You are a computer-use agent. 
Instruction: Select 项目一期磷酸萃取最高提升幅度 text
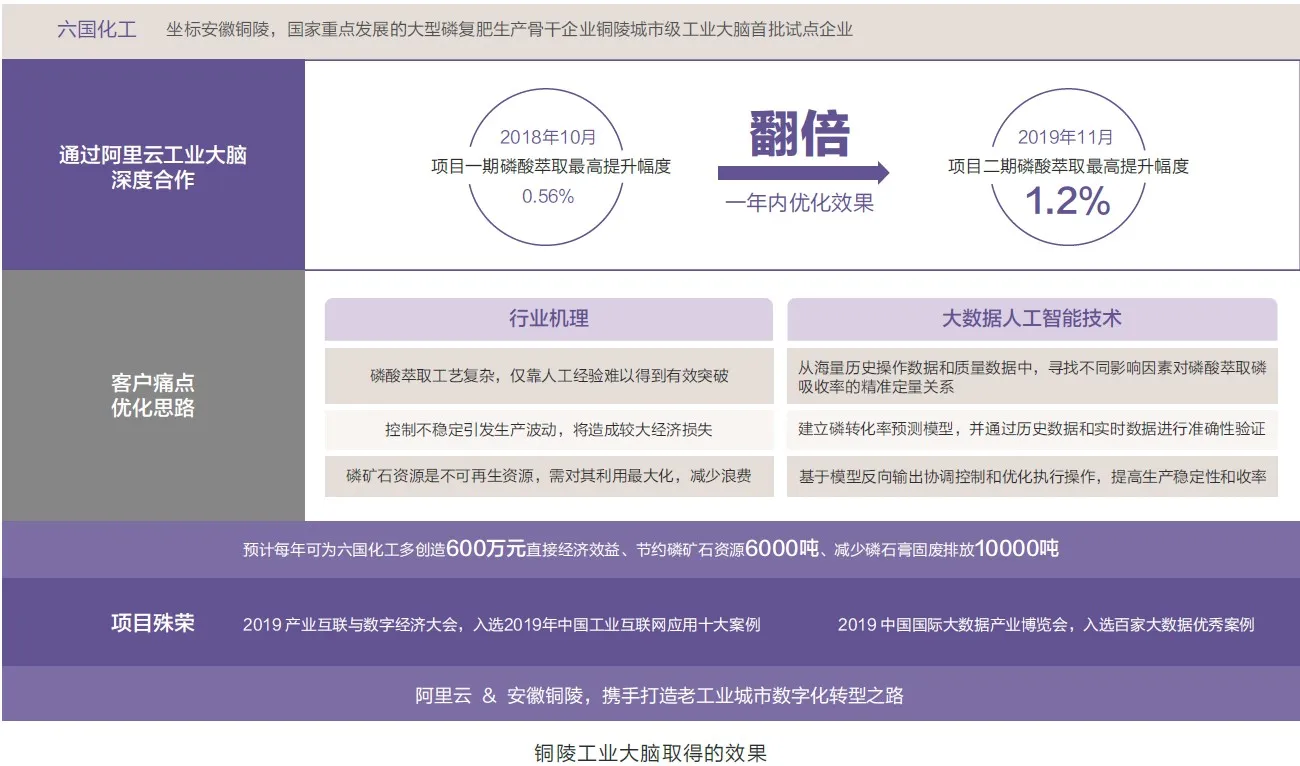pyautogui.click(x=550, y=167)
